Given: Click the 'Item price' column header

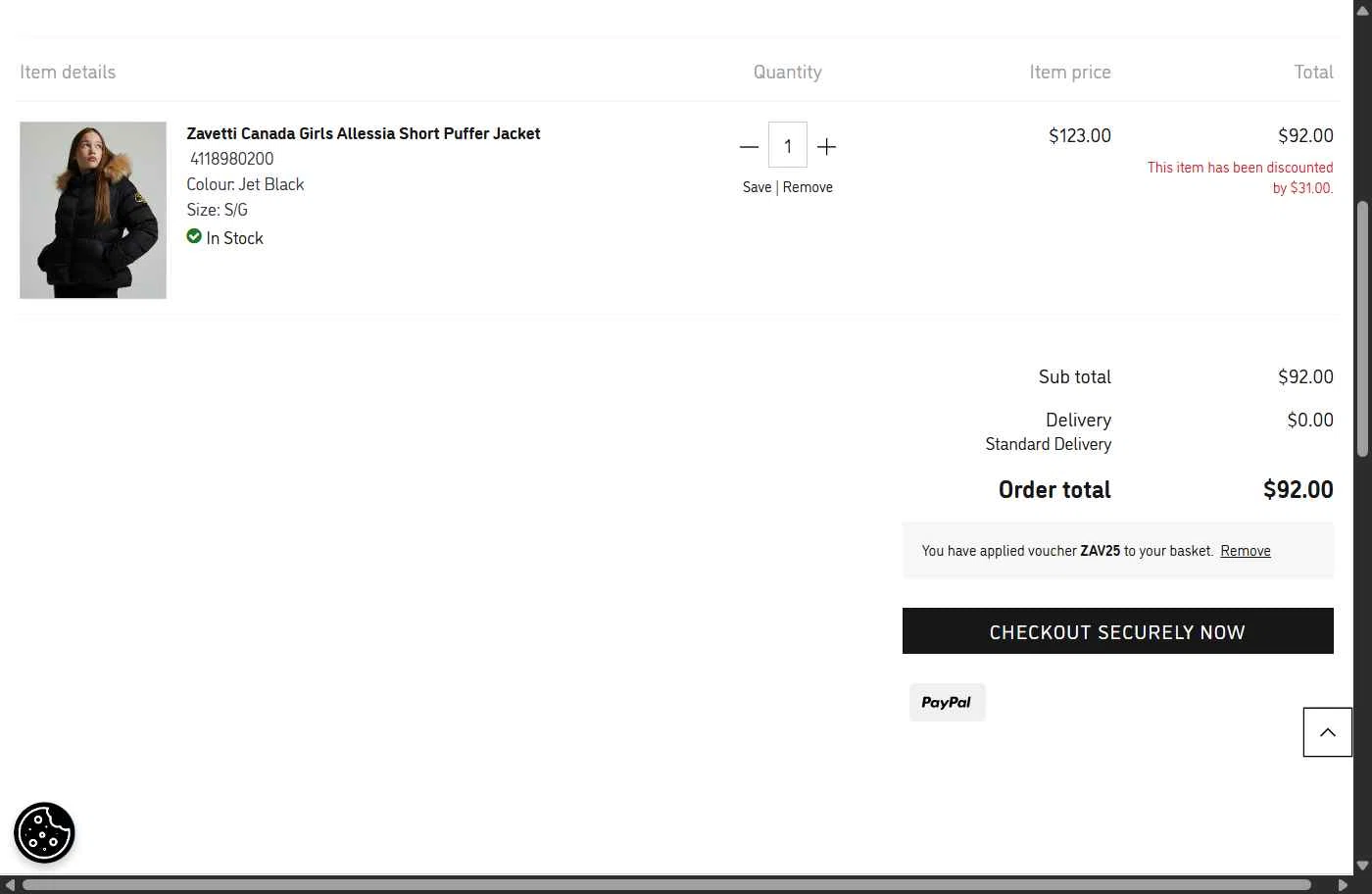Looking at the screenshot, I should point(1070,72).
